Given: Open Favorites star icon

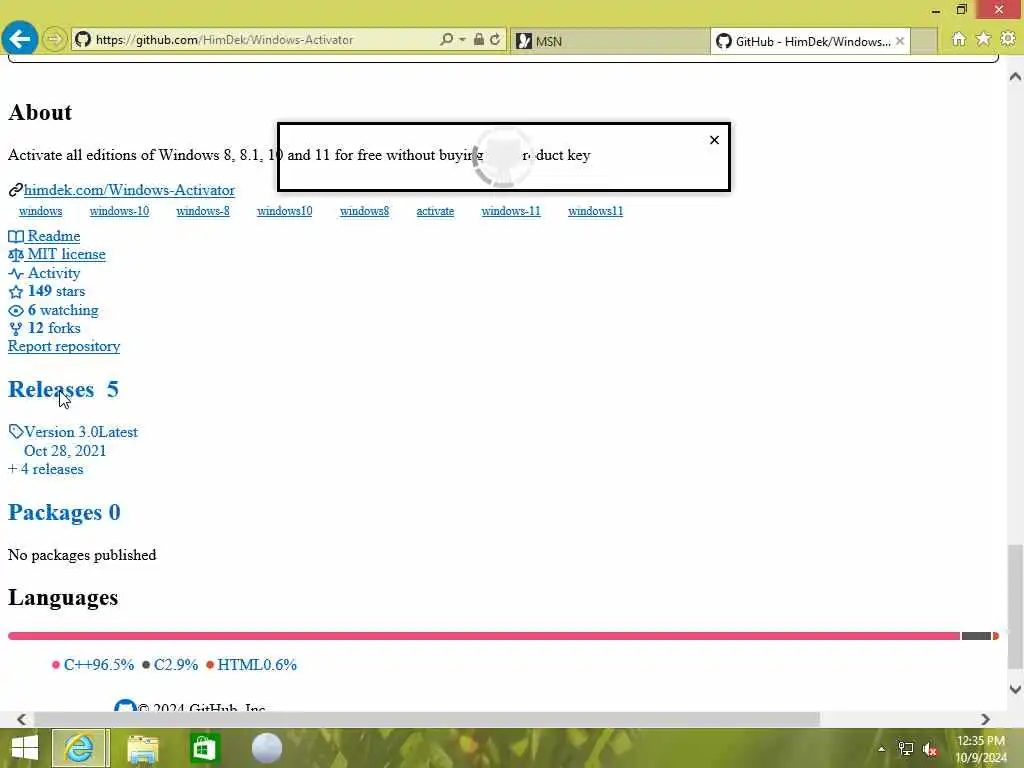Looking at the screenshot, I should 983,39.
